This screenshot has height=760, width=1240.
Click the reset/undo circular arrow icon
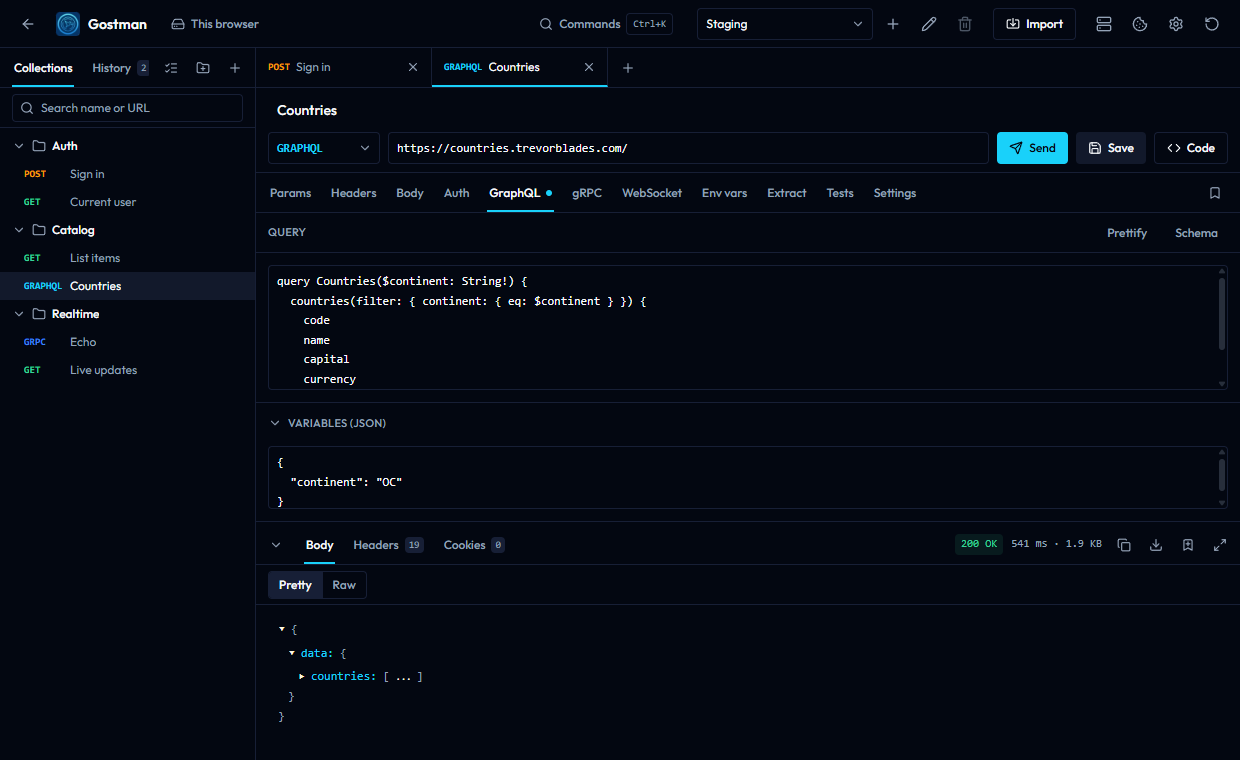(1212, 24)
